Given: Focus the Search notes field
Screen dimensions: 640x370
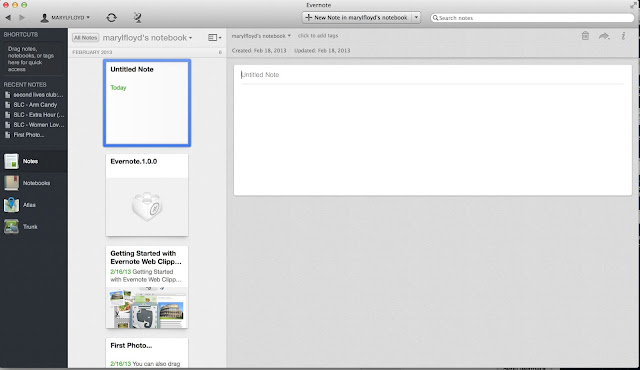Looking at the screenshot, I should [532, 18].
